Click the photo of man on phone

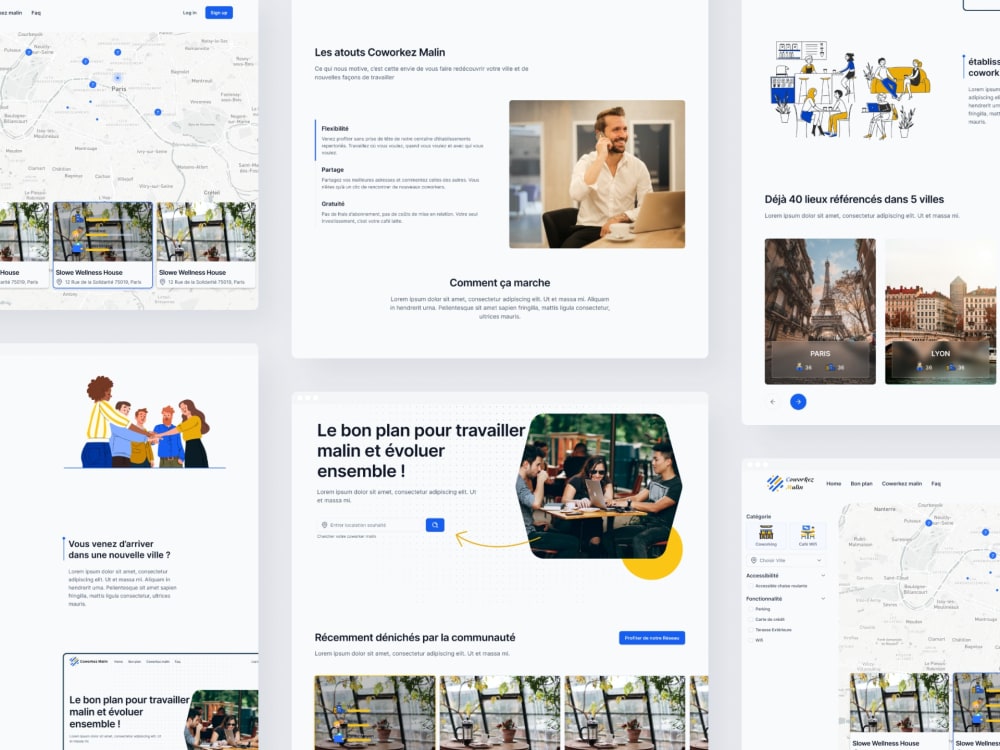(597, 174)
